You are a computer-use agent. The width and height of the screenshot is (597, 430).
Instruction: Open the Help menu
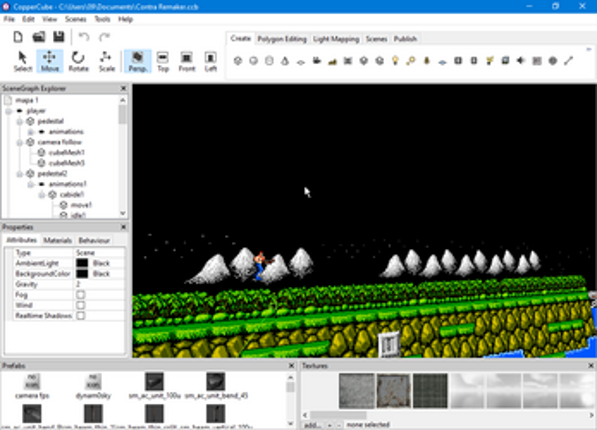[x=125, y=19]
